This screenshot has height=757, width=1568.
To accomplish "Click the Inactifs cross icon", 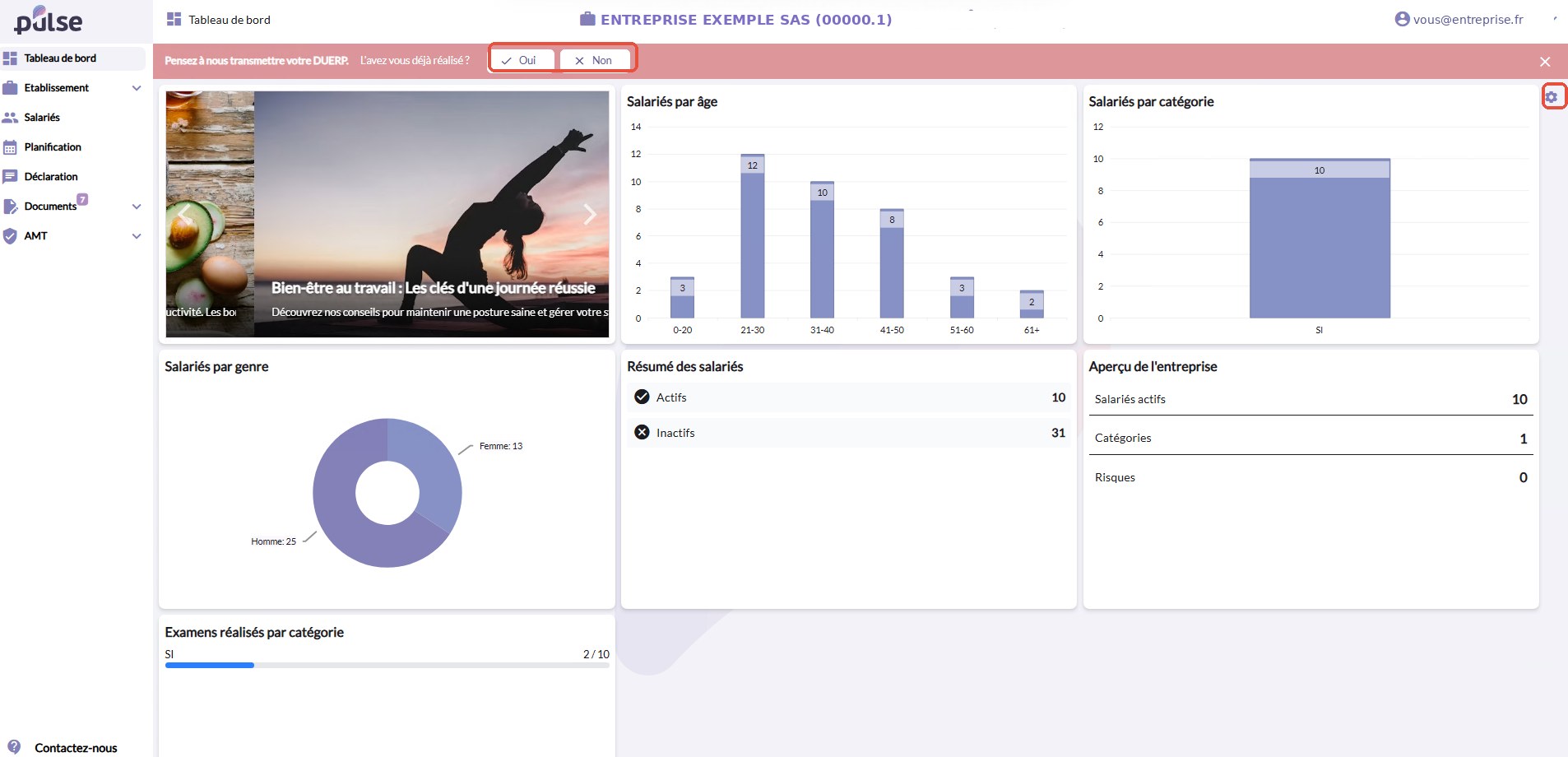I will pos(643,432).
